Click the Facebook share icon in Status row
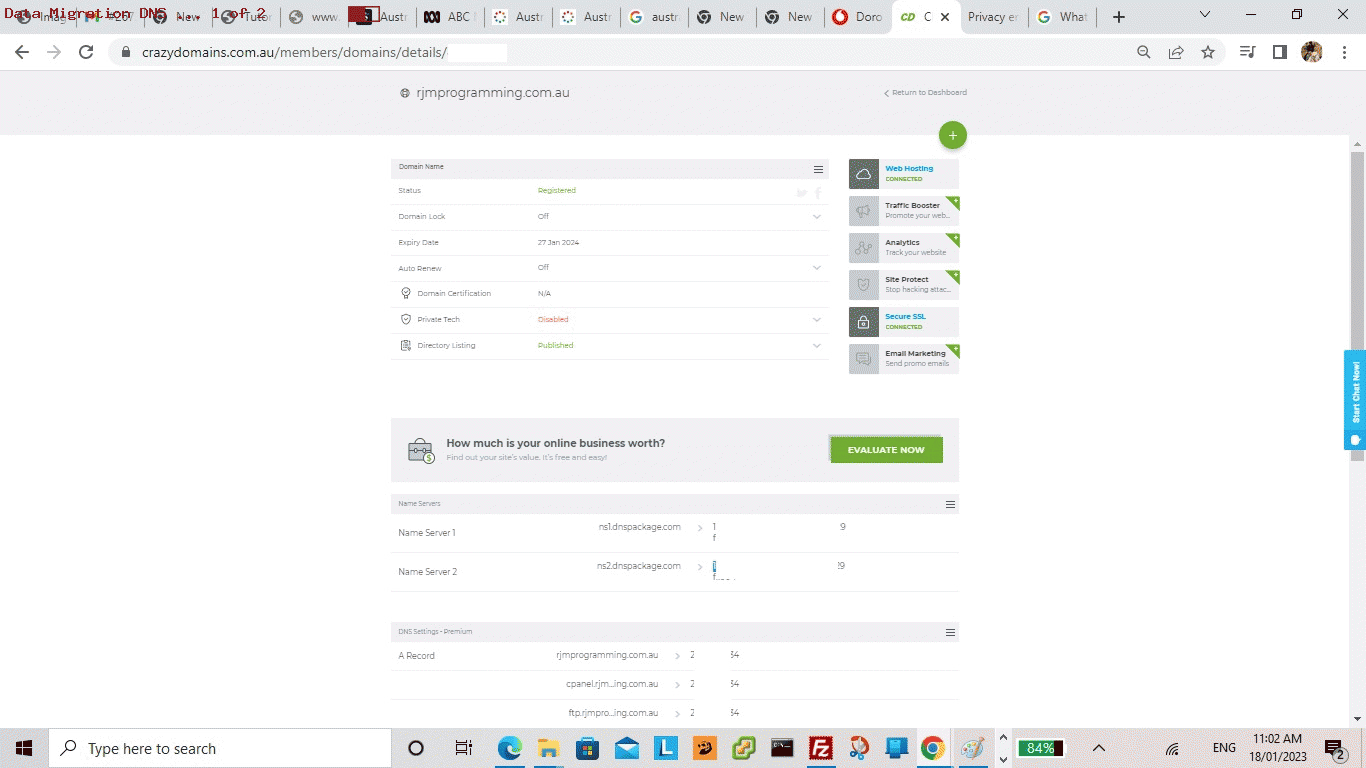The height and width of the screenshot is (768, 1366). [818, 193]
